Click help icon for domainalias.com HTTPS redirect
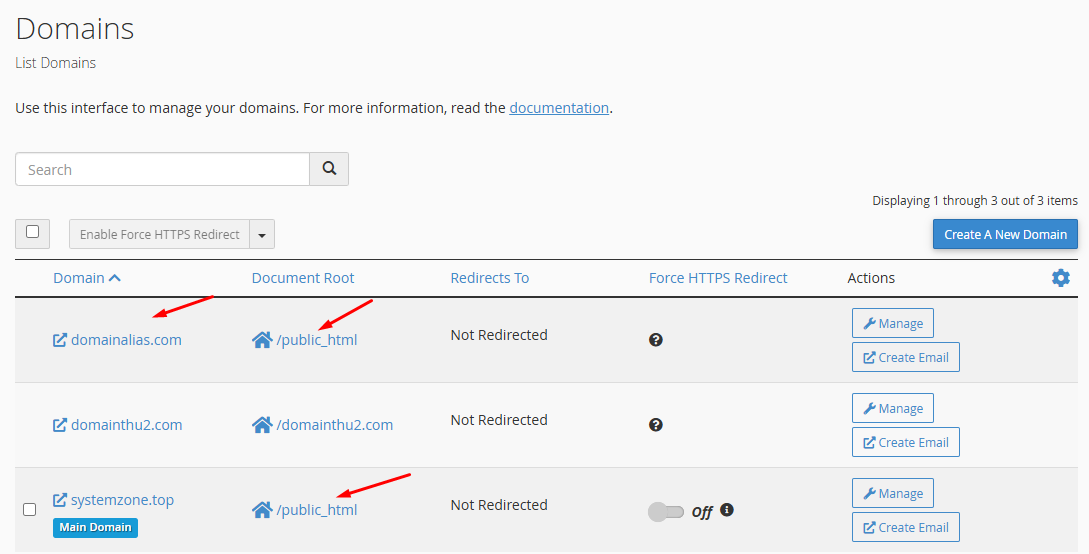Screen dimensions: 1089x554 656,340
